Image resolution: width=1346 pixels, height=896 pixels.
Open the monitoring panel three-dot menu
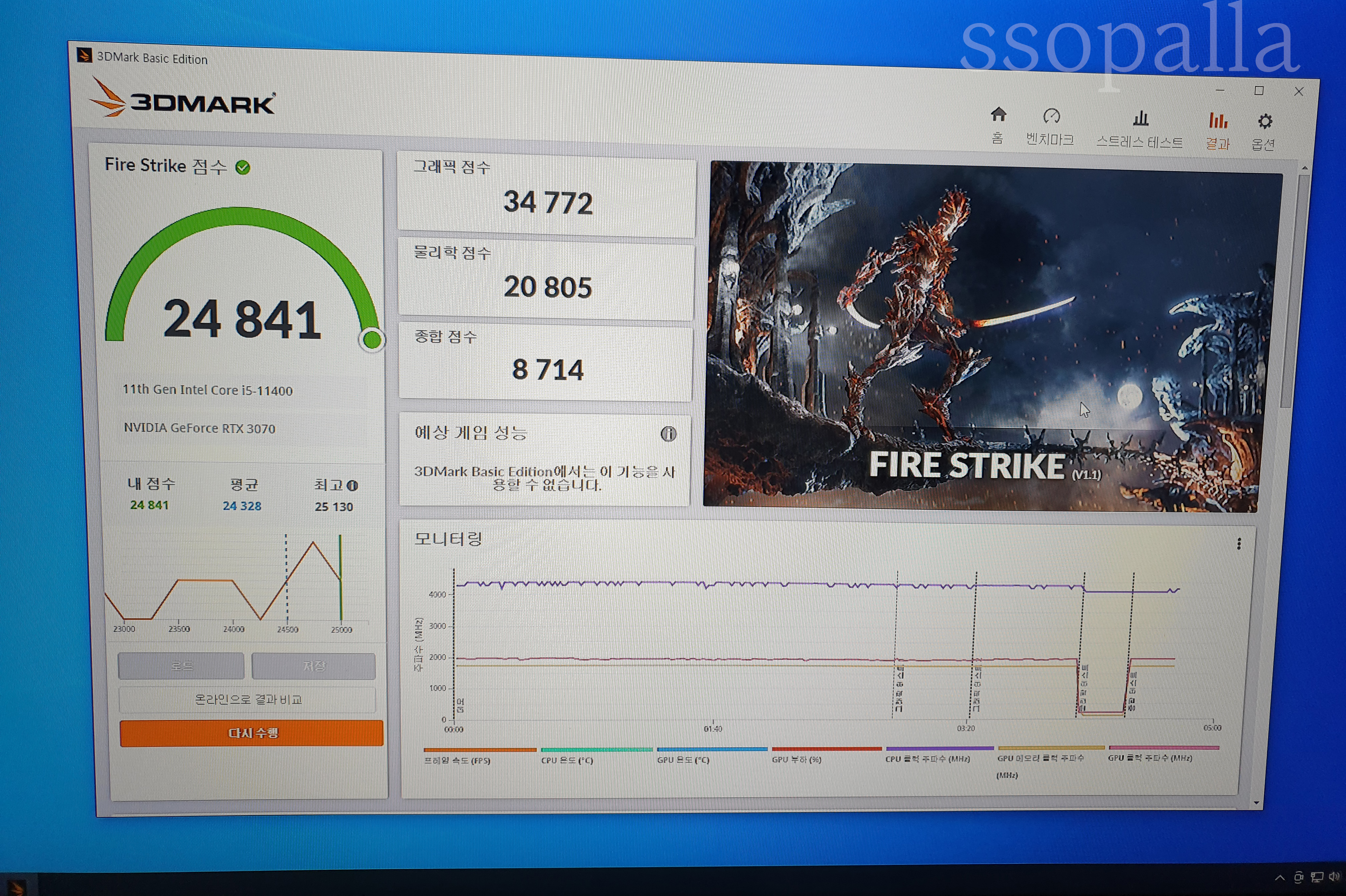[1239, 543]
